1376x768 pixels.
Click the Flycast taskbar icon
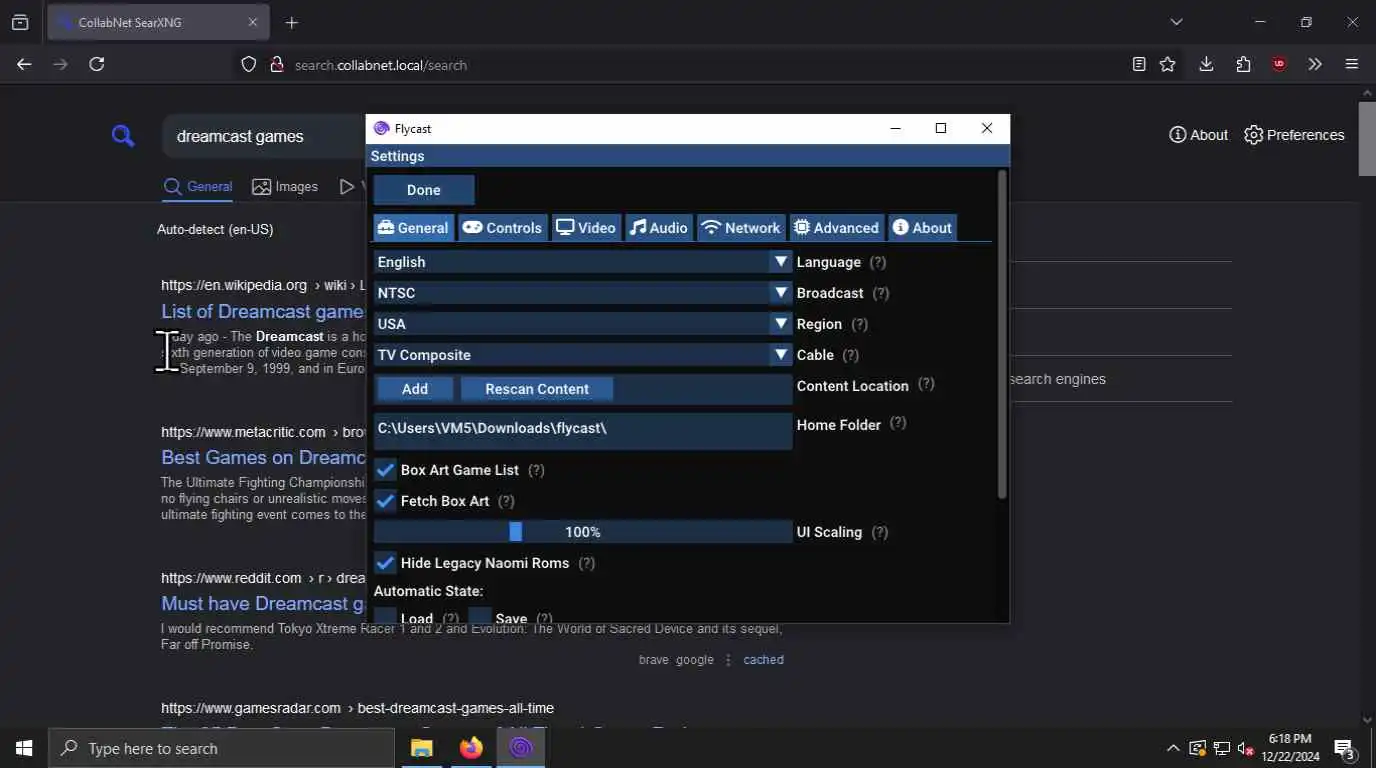[520, 748]
